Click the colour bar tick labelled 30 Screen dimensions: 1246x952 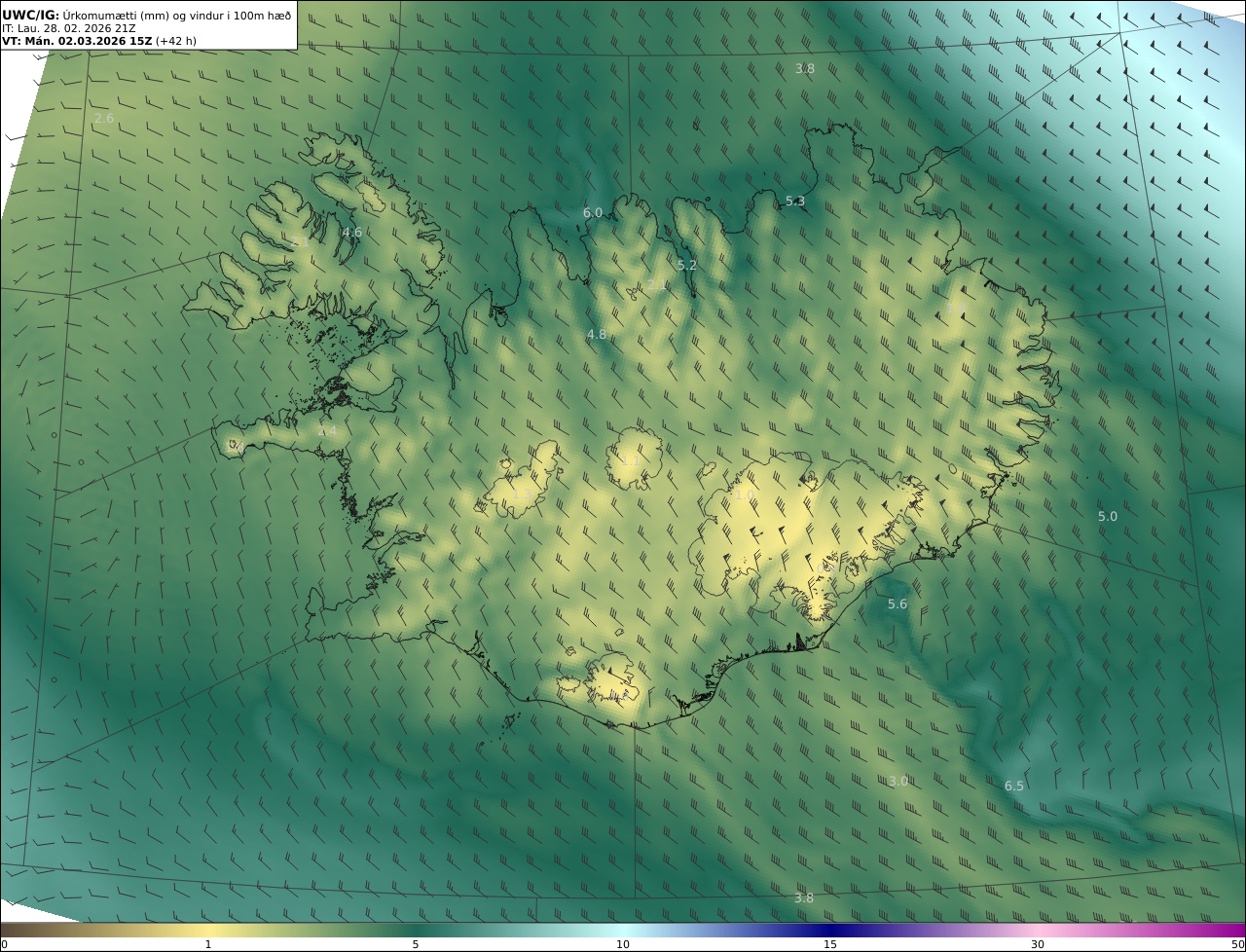point(1038,944)
